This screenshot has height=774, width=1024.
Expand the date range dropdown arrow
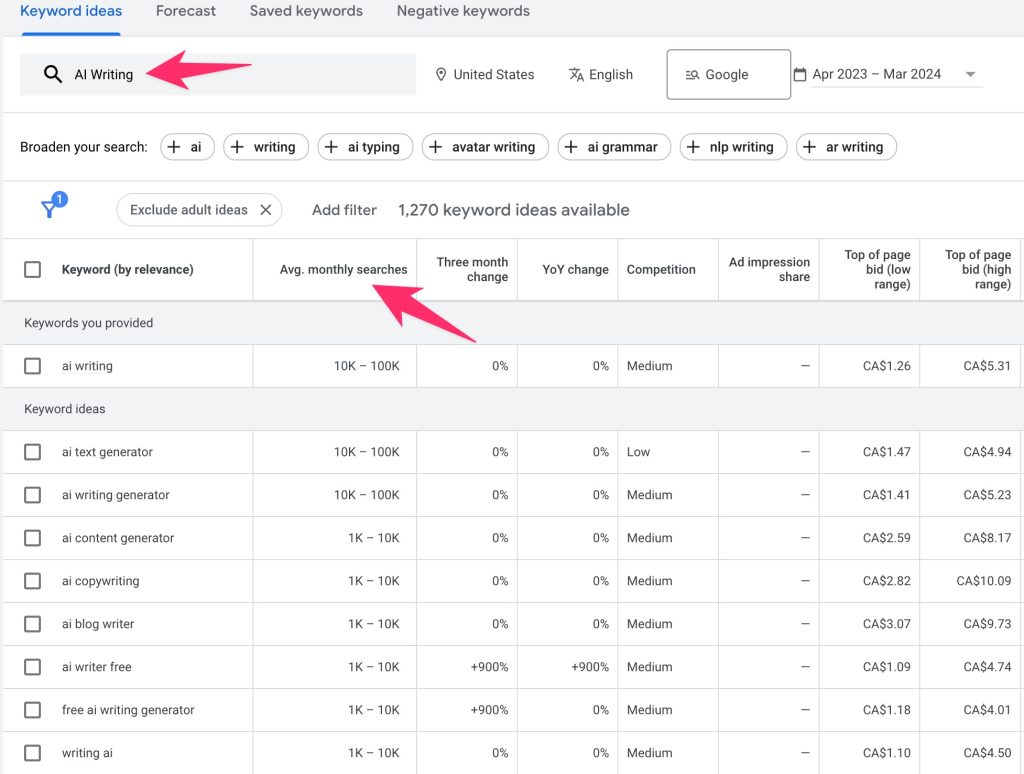pos(970,75)
